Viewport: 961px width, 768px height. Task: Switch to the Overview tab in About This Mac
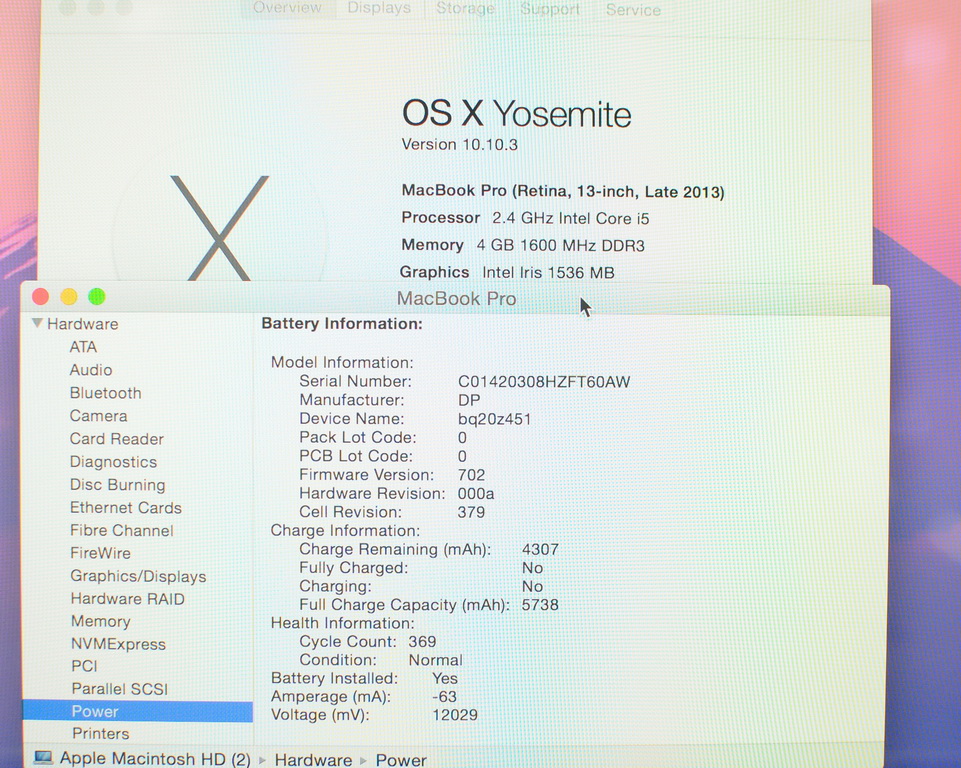pos(287,8)
